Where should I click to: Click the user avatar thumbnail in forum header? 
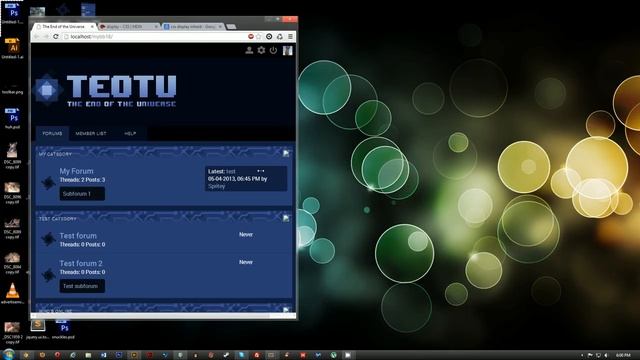click(x=287, y=50)
